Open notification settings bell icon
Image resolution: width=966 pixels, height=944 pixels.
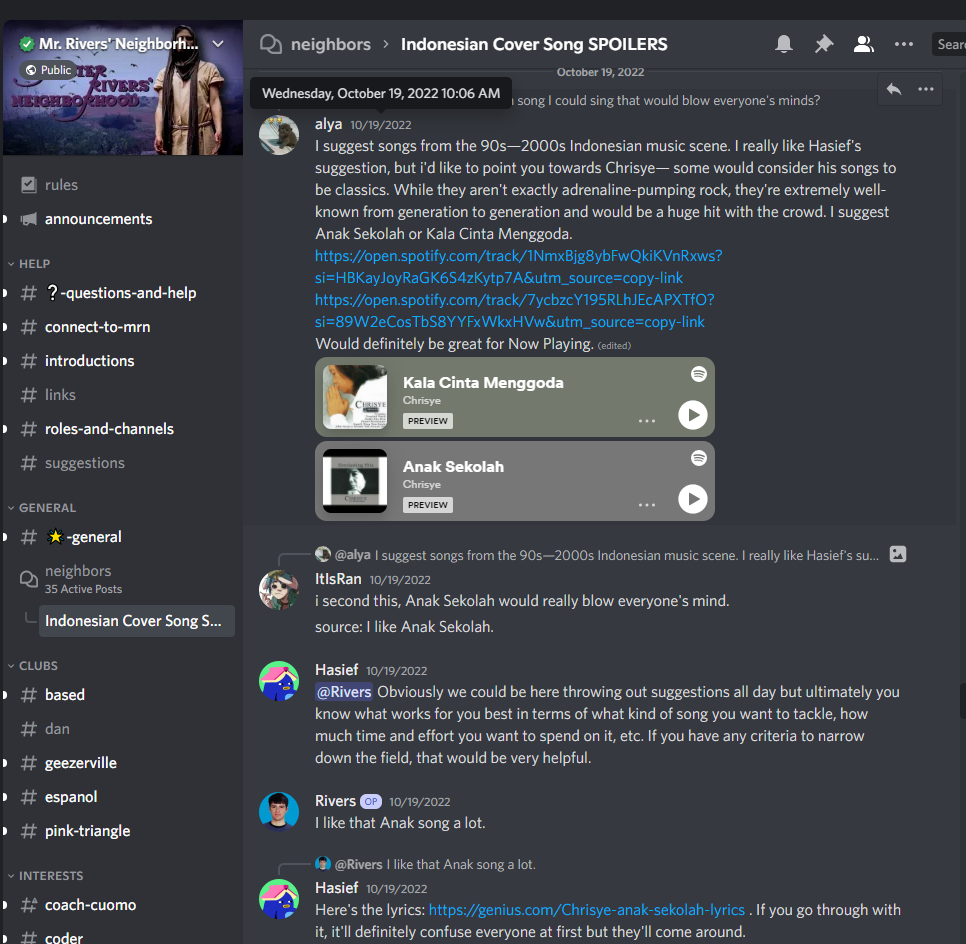(x=784, y=44)
